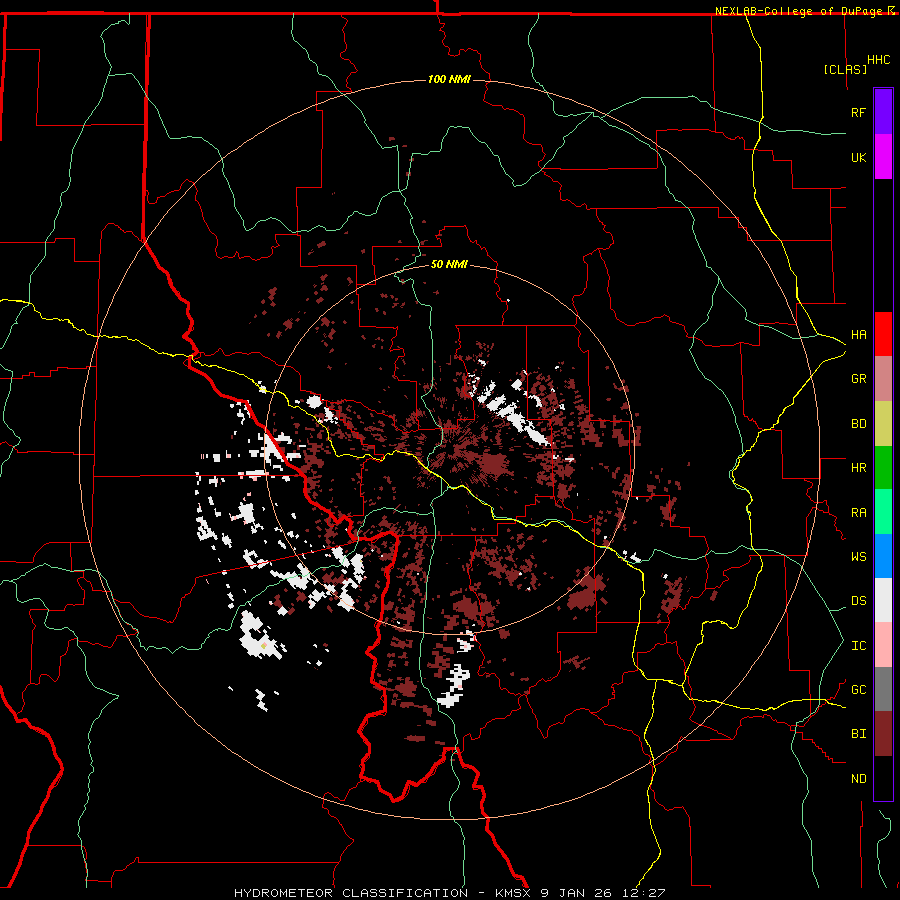The height and width of the screenshot is (900, 900).
Task: Click the KMSX radar station identifier
Action: [x=514, y=893]
